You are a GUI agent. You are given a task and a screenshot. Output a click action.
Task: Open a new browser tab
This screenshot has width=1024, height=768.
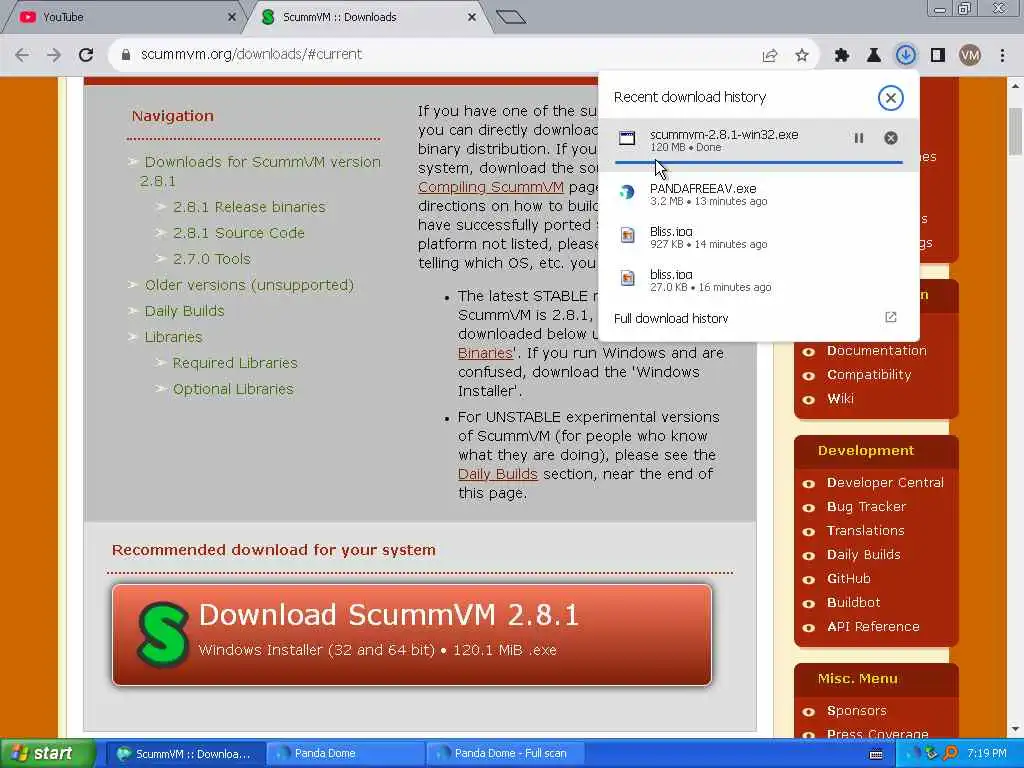pyautogui.click(x=511, y=17)
